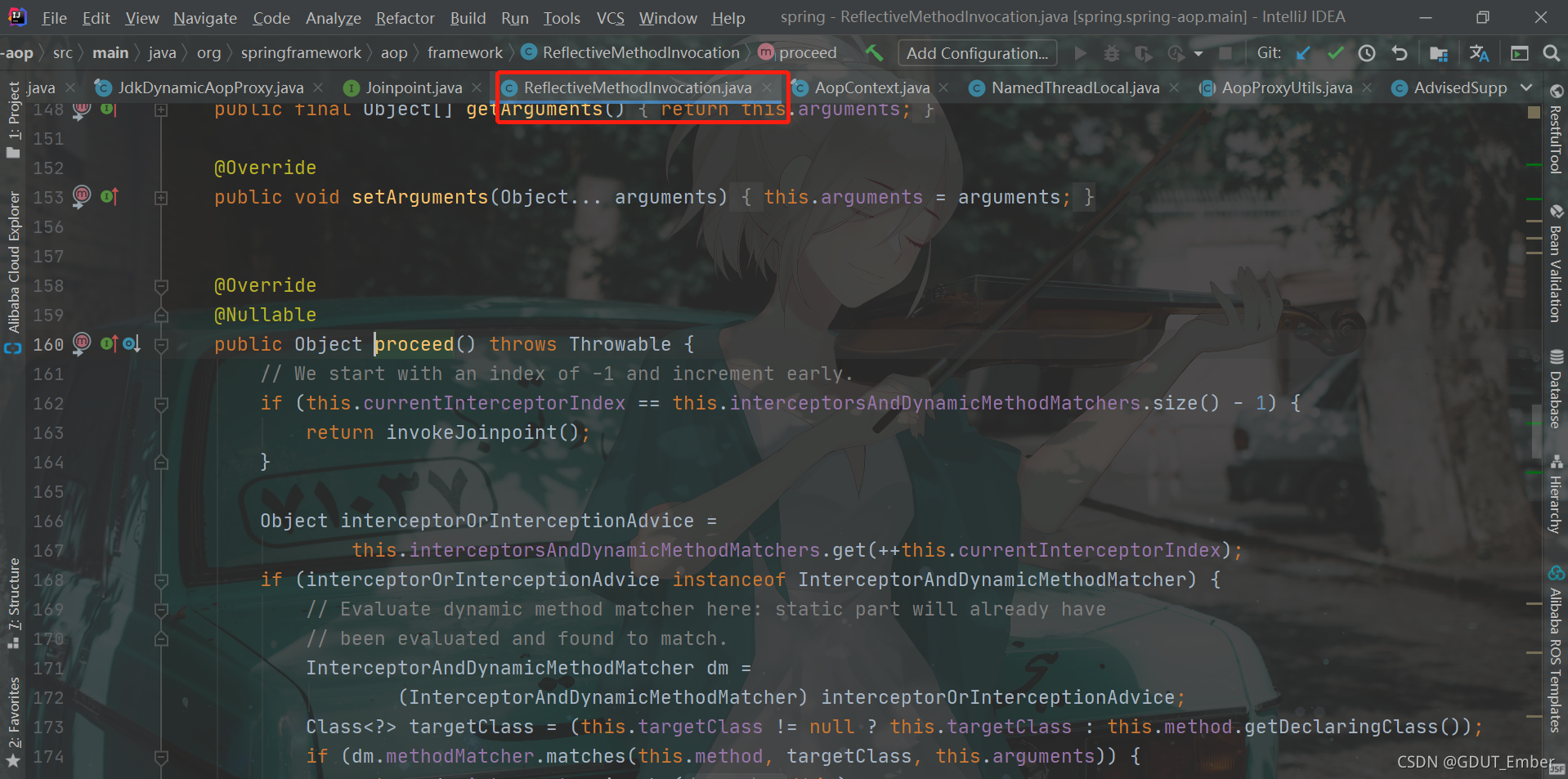Open the dropdown arrow beside Profiler icon

click(1198, 54)
